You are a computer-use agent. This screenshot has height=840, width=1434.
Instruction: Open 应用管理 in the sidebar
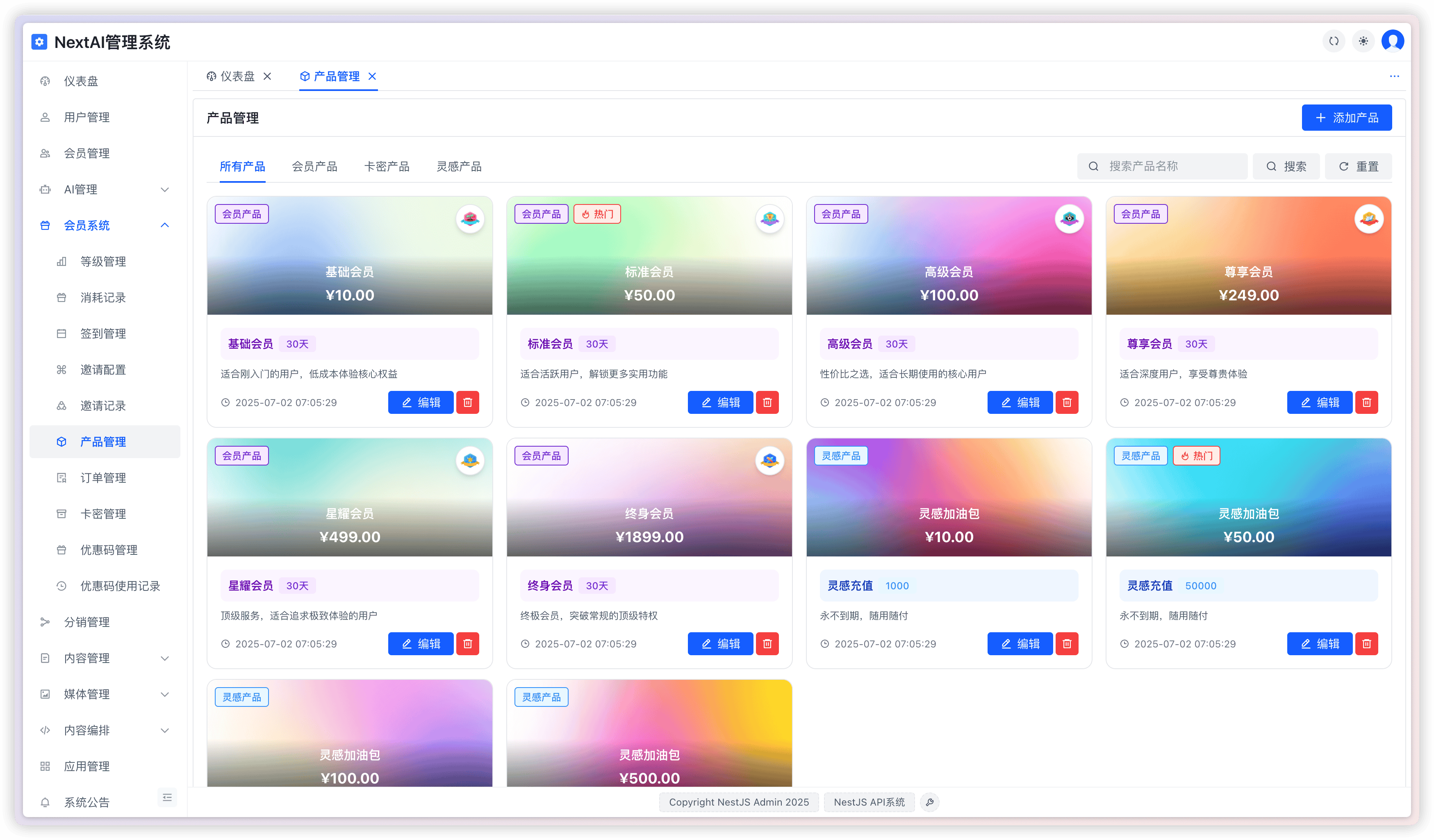tap(105, 766)
